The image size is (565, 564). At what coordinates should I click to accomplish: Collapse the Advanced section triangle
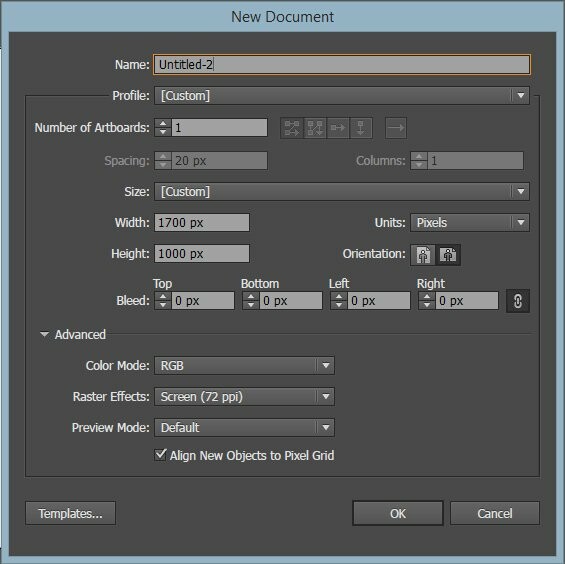tap(44, 334)
